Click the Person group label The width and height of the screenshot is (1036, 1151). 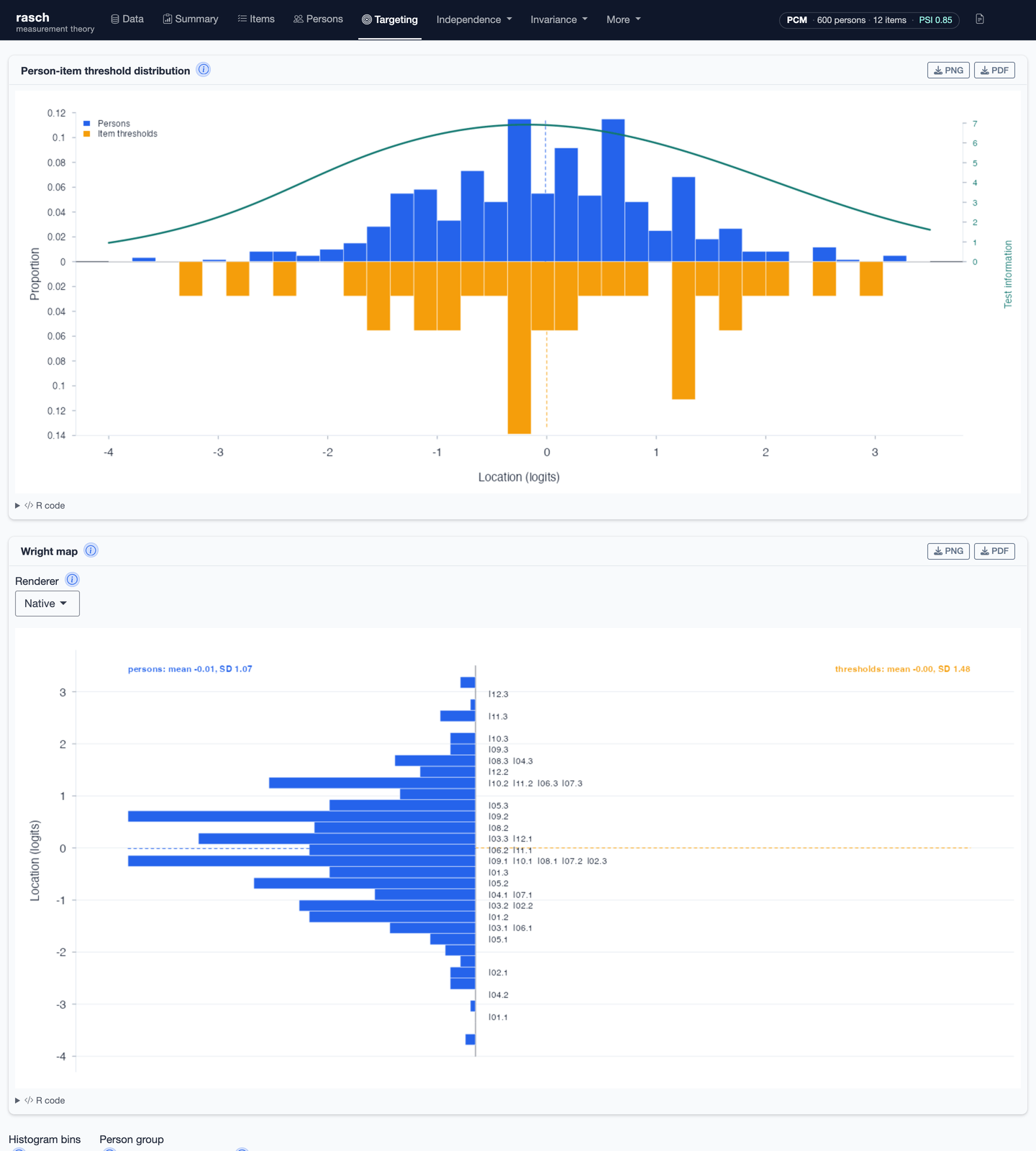132,1139
